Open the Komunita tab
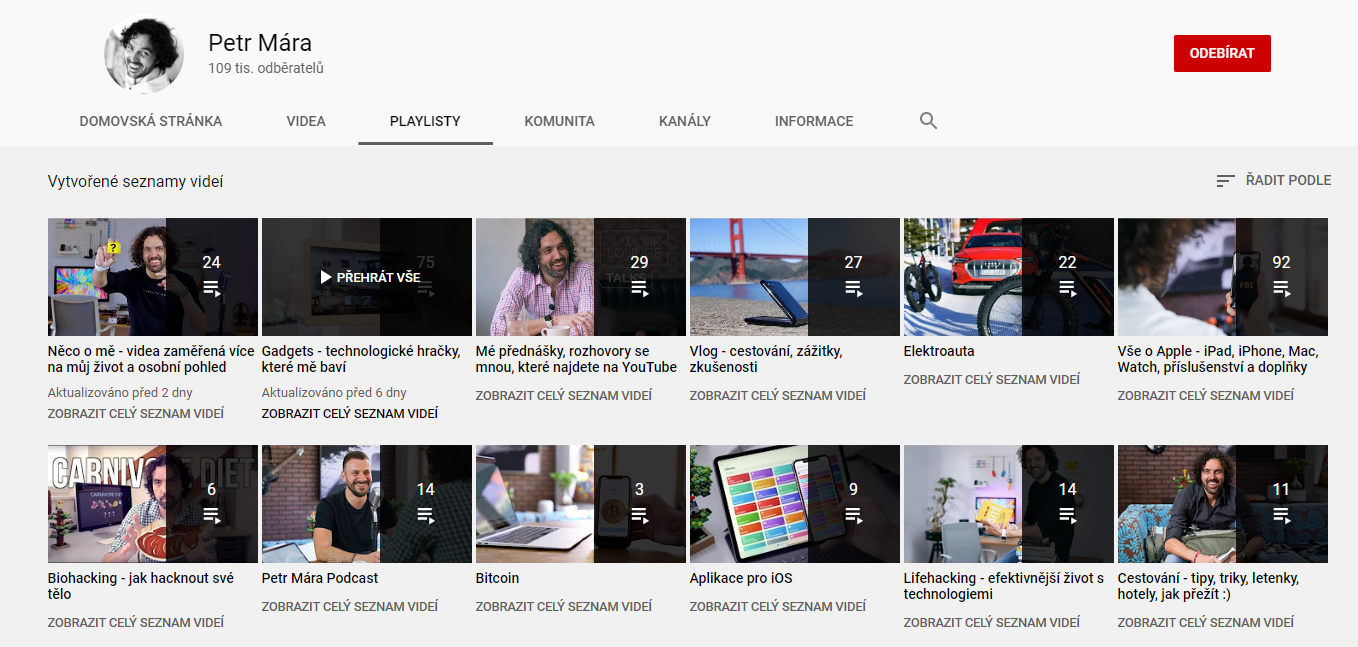Image resolution: width=1358 pixels, height=647 pixels. tap(559, 121)
